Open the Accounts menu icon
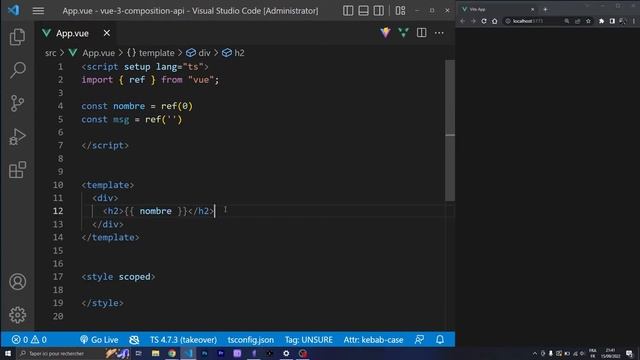The width and height of the screenshot is (640, 360). pos(17,282)
